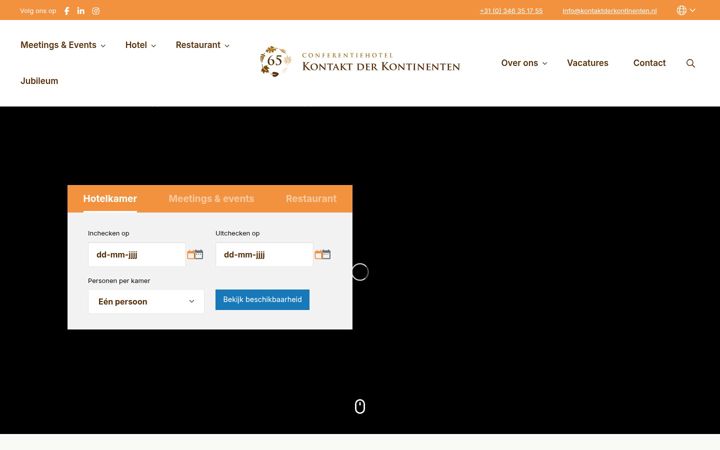Click the Inchecken op date field
The height and width of the screenshot is (450, 720).
pyautogui.click(x=137, y=254)
